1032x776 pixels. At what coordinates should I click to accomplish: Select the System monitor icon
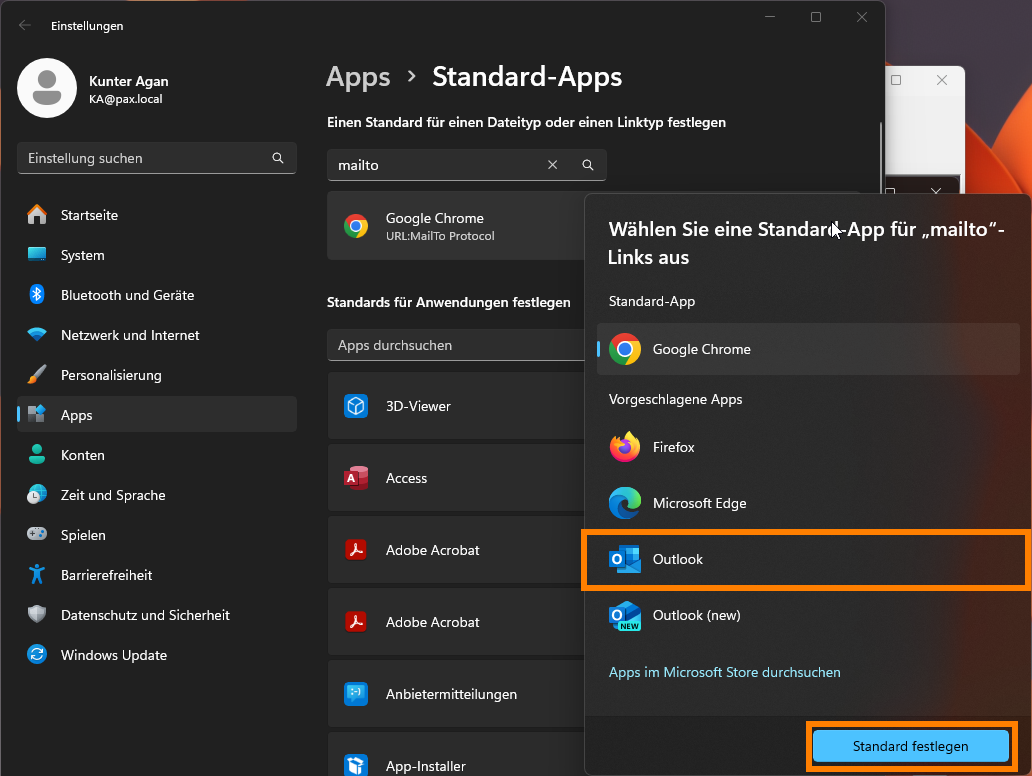[37, 255]
